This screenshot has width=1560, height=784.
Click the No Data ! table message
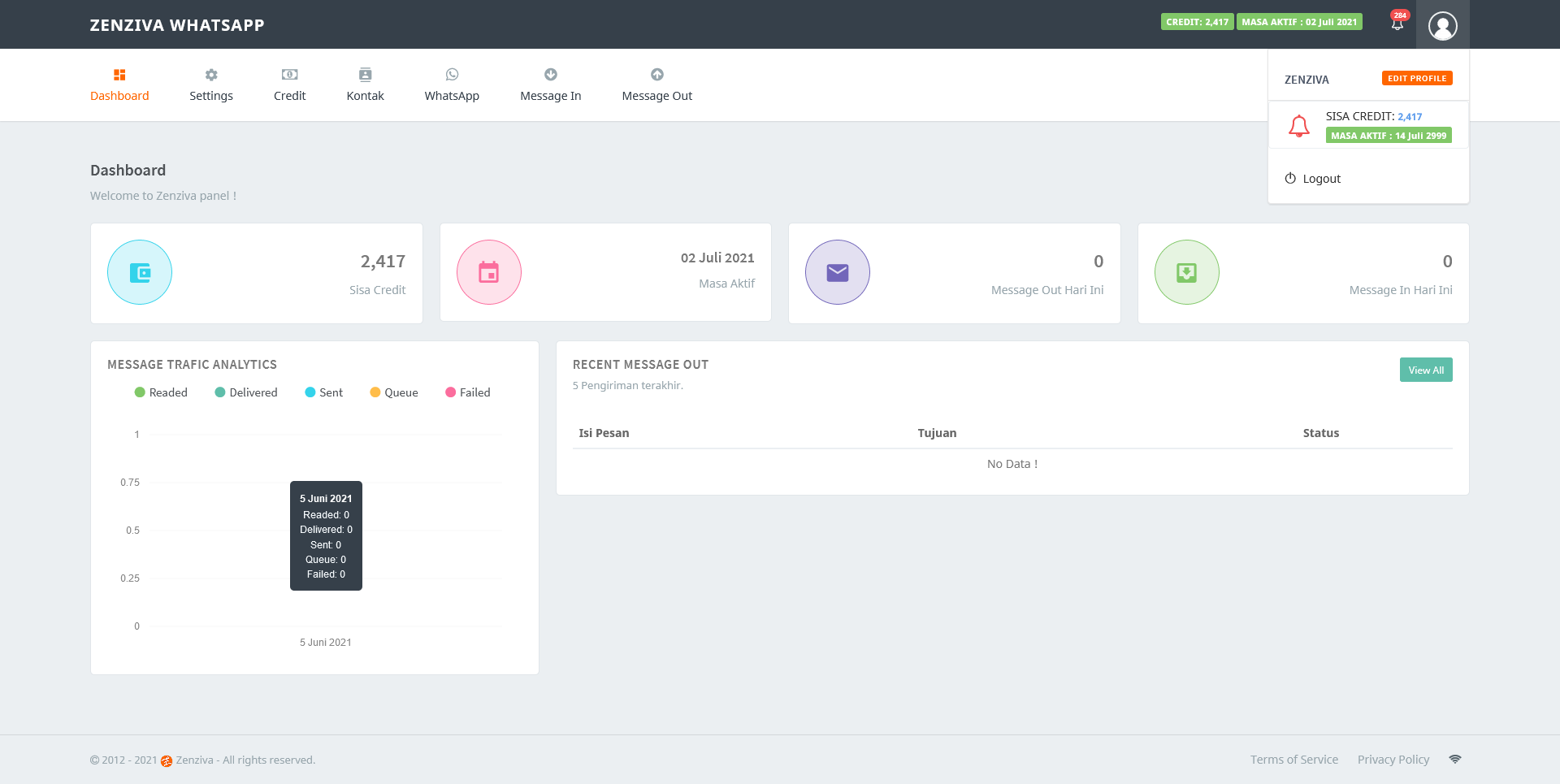1012,464
